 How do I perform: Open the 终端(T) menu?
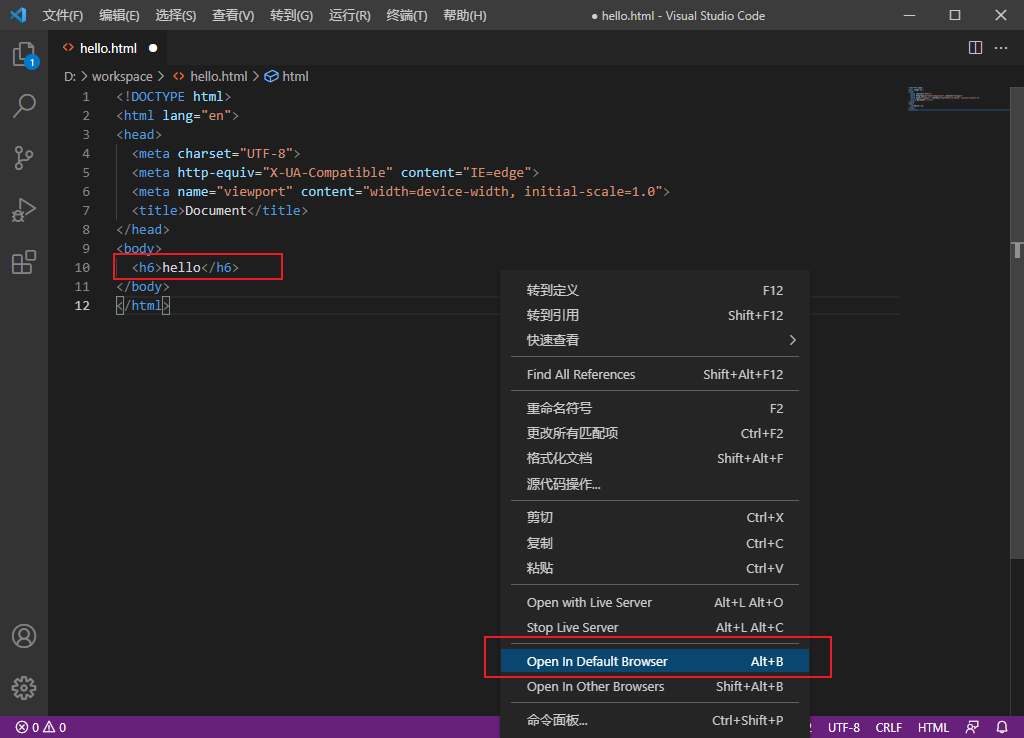pyautogui.click(x=406, y=15)
